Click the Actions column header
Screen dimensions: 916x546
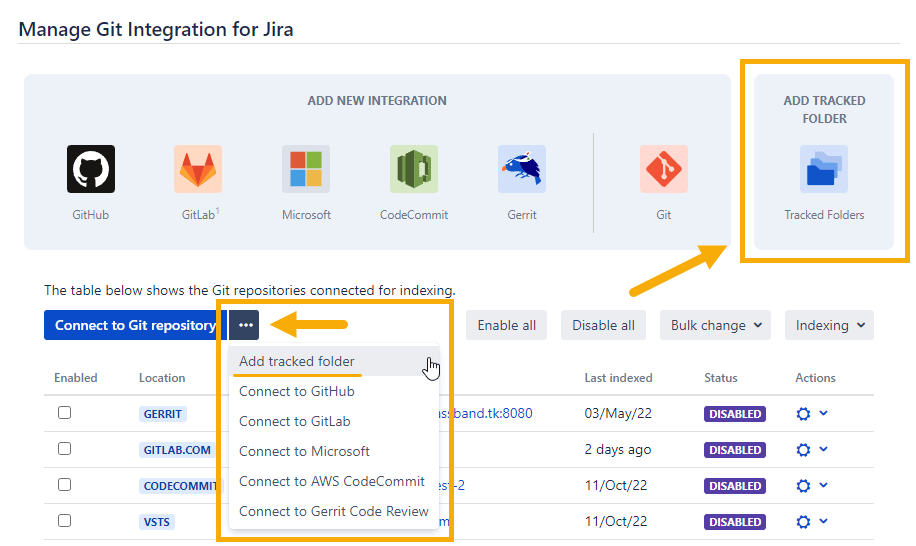click(815, 378)
